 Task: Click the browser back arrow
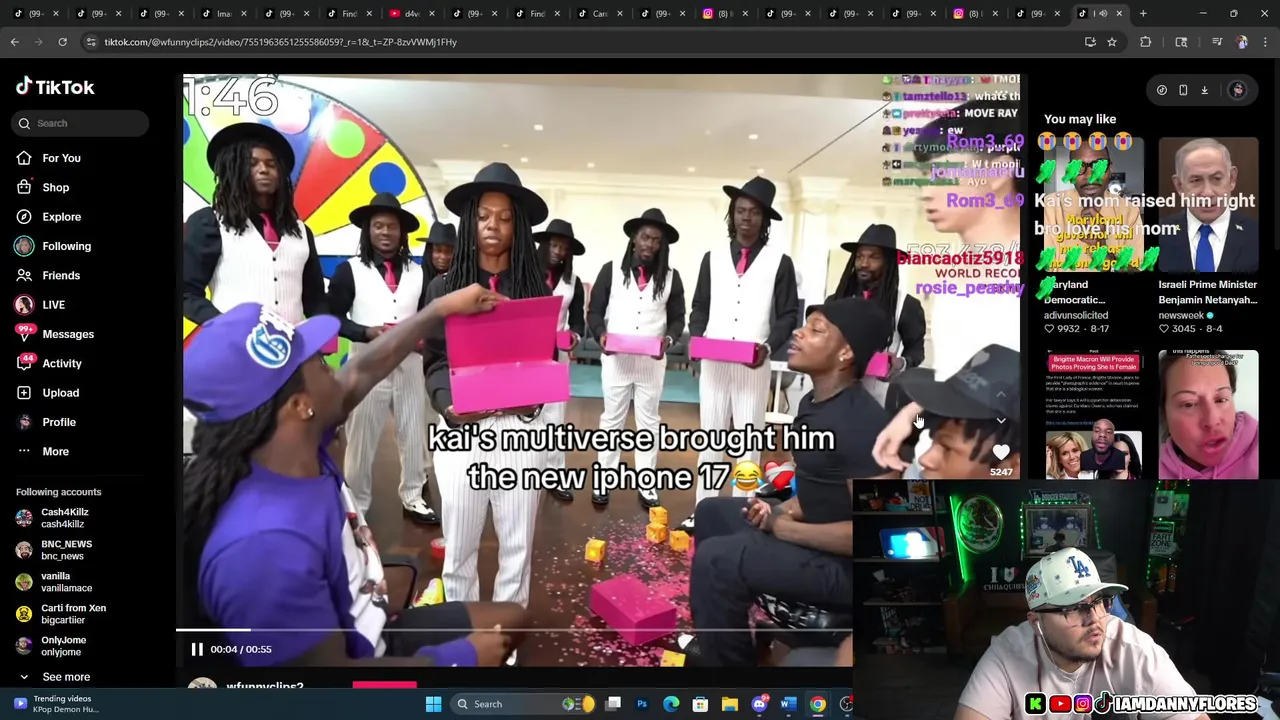pos(15,42)
